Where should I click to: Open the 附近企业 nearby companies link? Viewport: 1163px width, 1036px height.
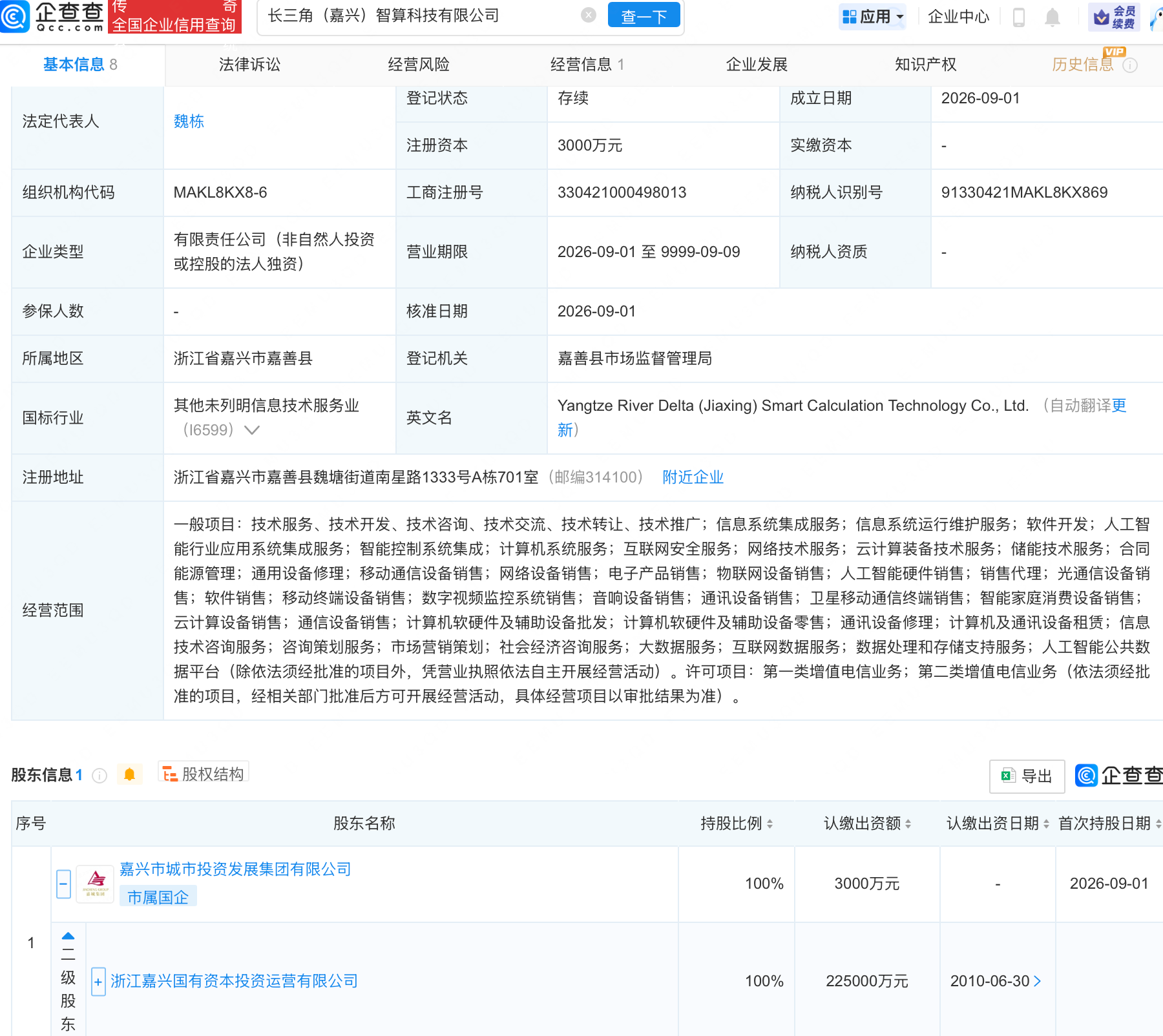pos(693,477)
